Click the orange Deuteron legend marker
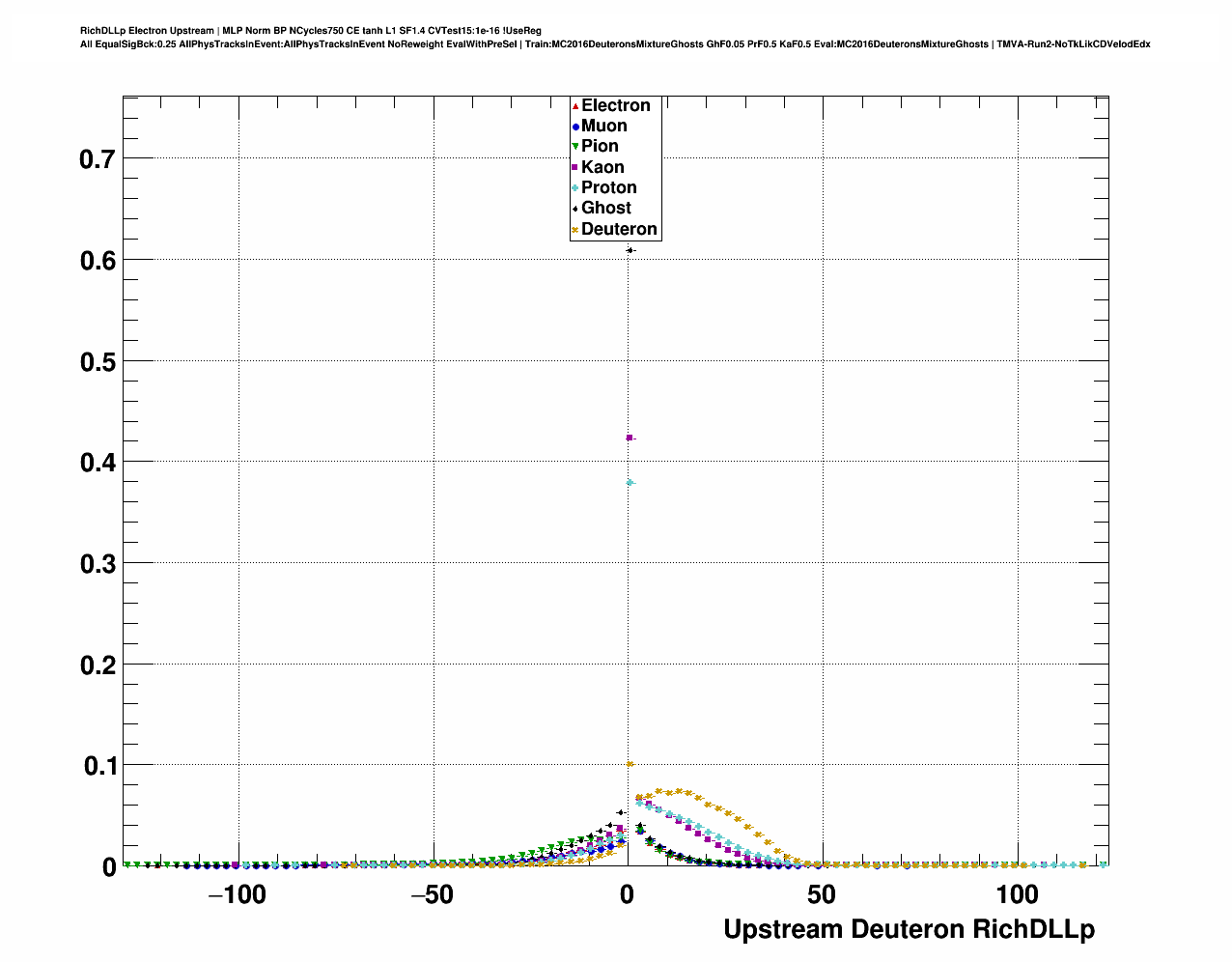This screenshot has width=1232, height=962. [575, 230]
